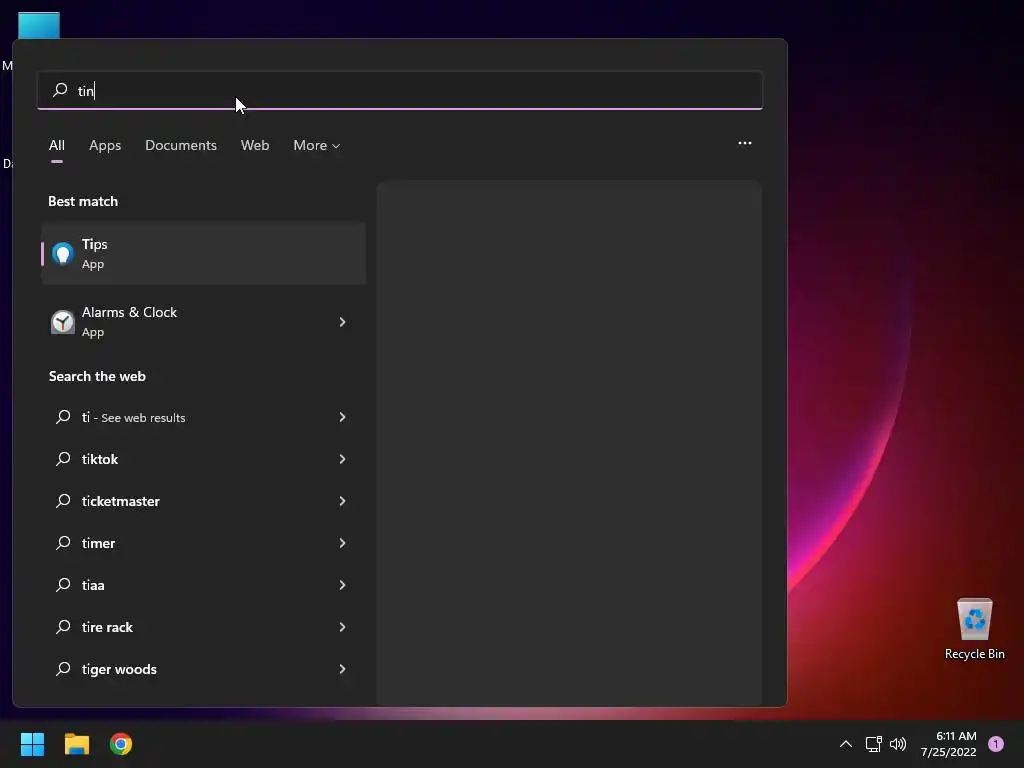The width and height of the screenshot is (1024, 768).
Task: Click the blue desktop icon in the corner
Action: pyautogui.click(x=39, y=25)
